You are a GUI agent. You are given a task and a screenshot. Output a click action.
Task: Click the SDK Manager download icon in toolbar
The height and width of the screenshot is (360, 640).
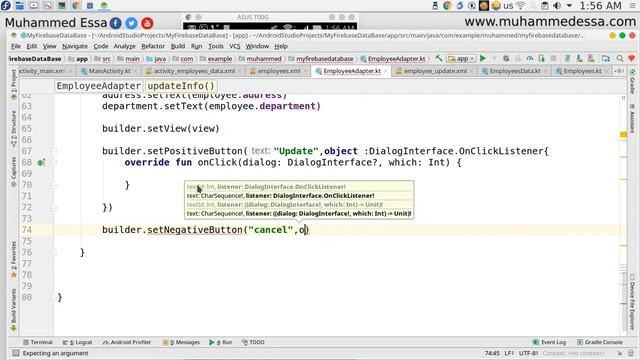coord(579,59)
